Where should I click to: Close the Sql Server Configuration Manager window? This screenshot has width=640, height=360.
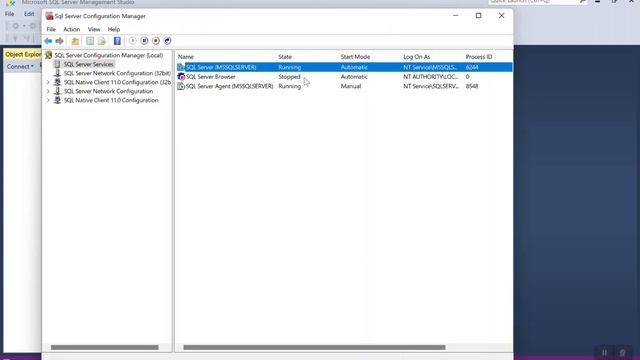click(501, 16)
